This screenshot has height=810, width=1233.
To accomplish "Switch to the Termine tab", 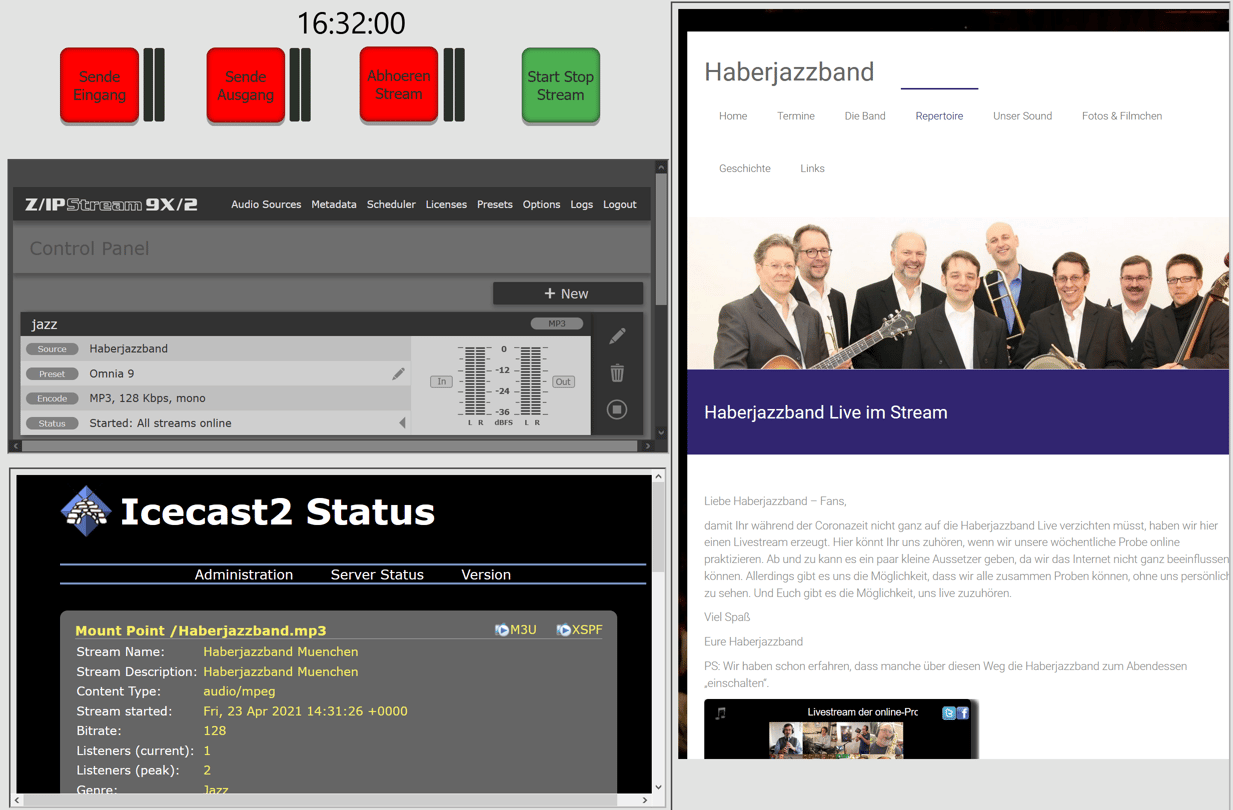I will point(796,116).
